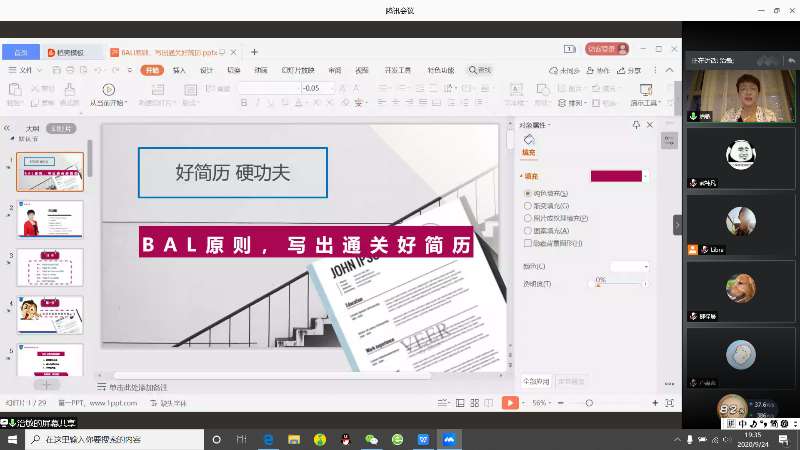Open the Insert ribbon tab

[x=179, y=70]
